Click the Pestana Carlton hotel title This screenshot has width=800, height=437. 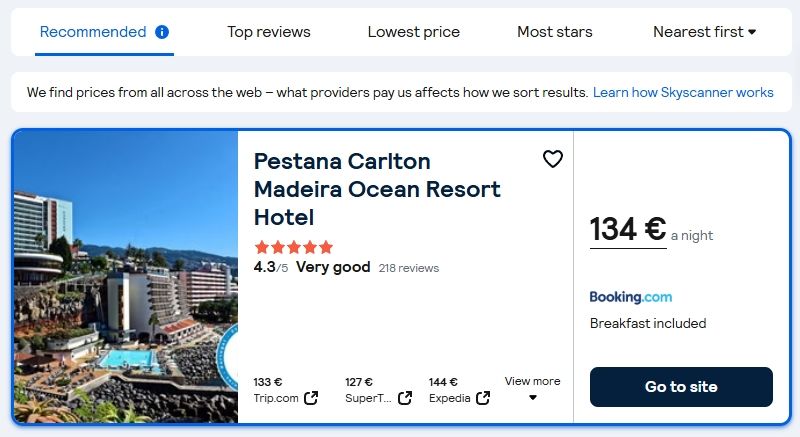[x=377, y=189]
